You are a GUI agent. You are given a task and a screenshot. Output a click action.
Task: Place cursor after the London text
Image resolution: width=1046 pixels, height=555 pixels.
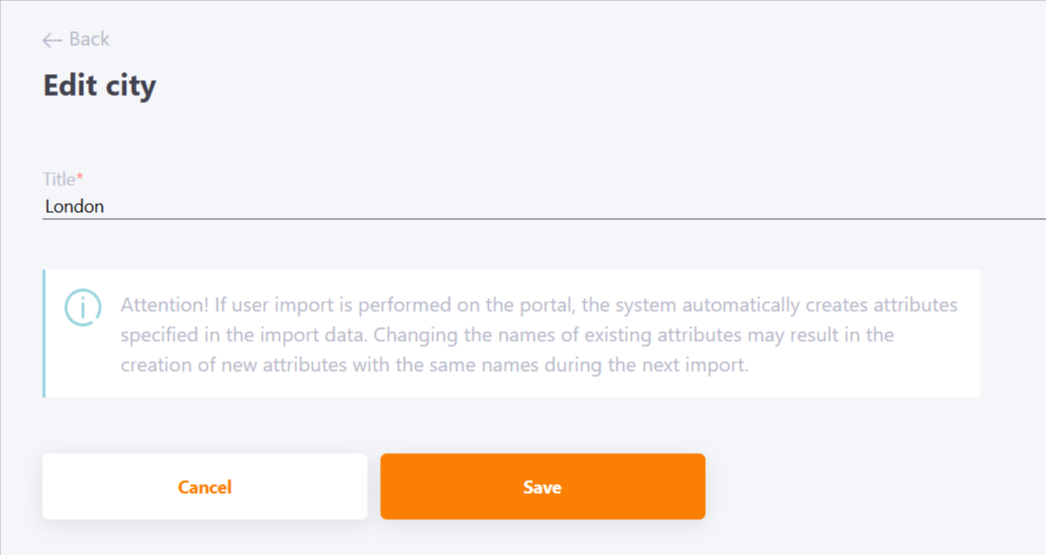[105, 206]
